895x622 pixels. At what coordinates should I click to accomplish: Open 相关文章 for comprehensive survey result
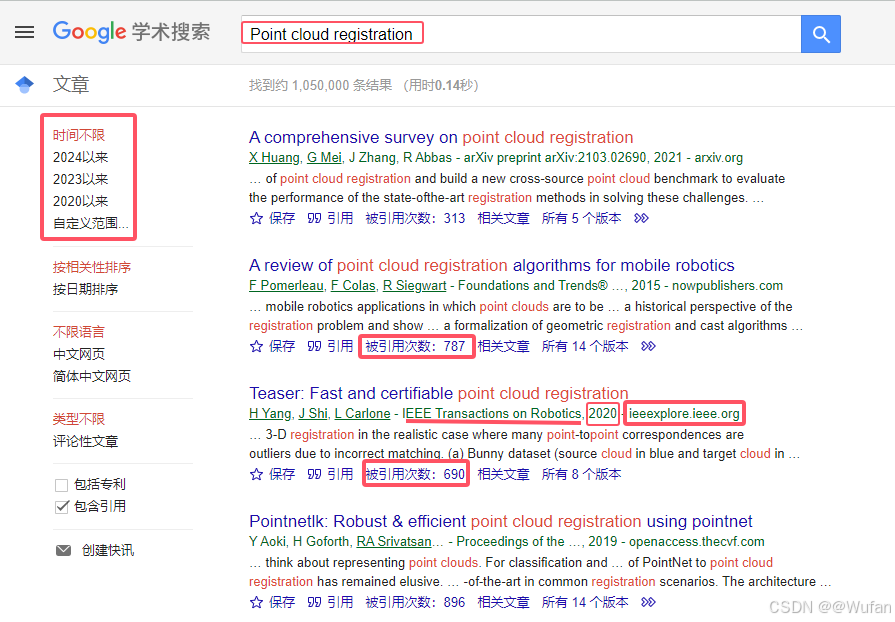pos(503,219)
